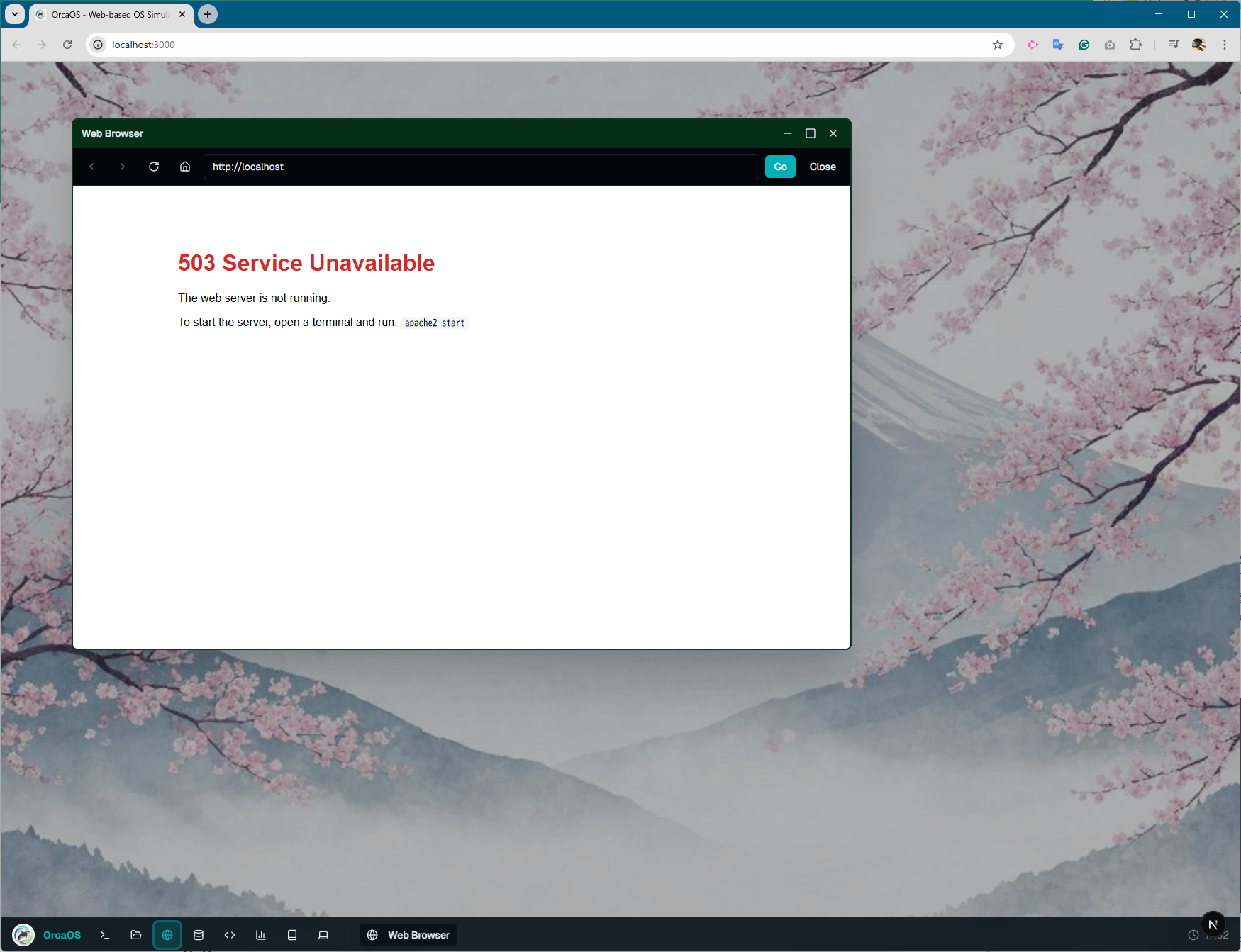Open the tab search chevron dropdown
The width and height of the screenshot is (1241, 952).
click(x=14, y=14)
